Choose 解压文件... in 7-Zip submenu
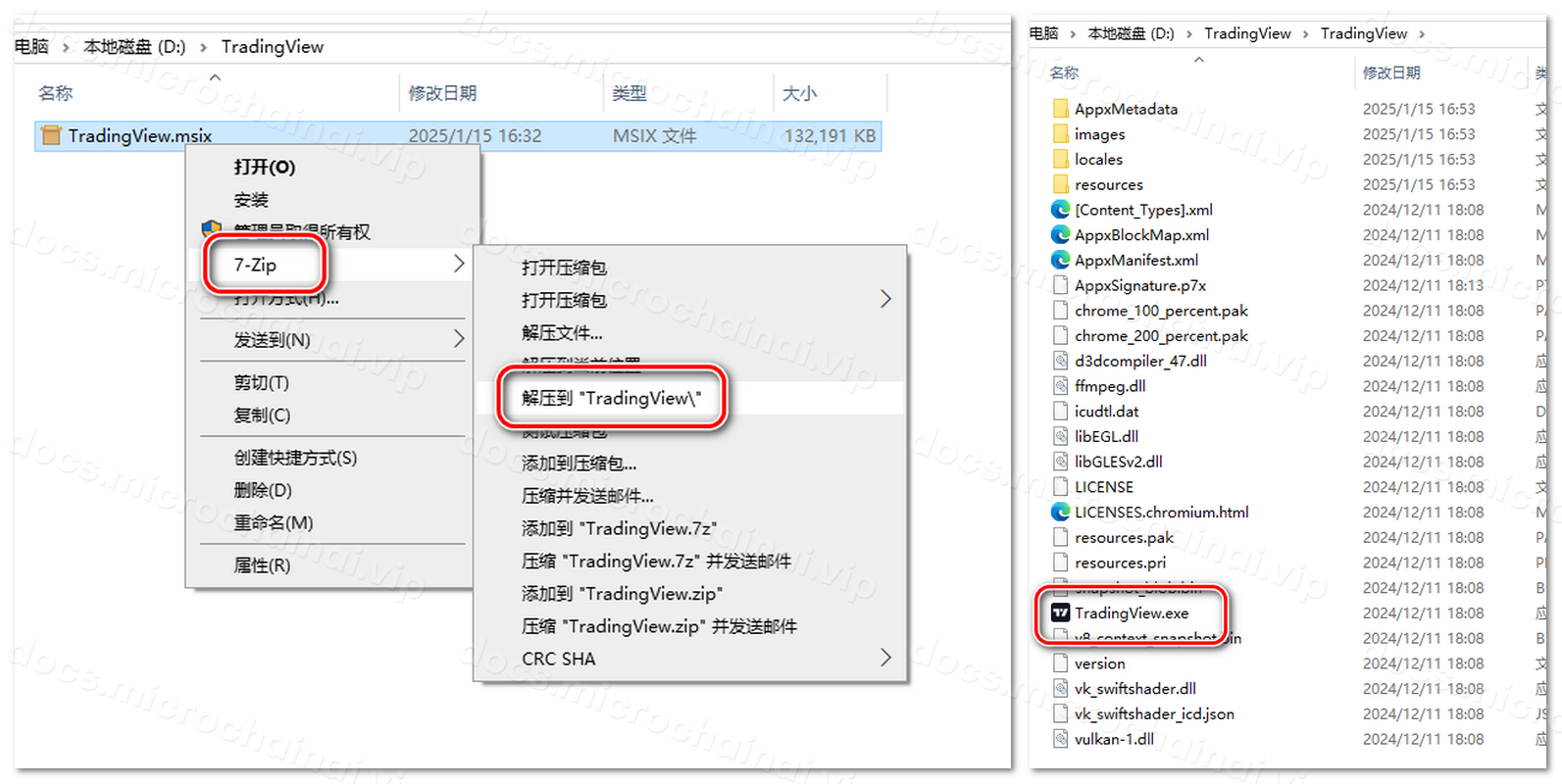 point(562,332)
